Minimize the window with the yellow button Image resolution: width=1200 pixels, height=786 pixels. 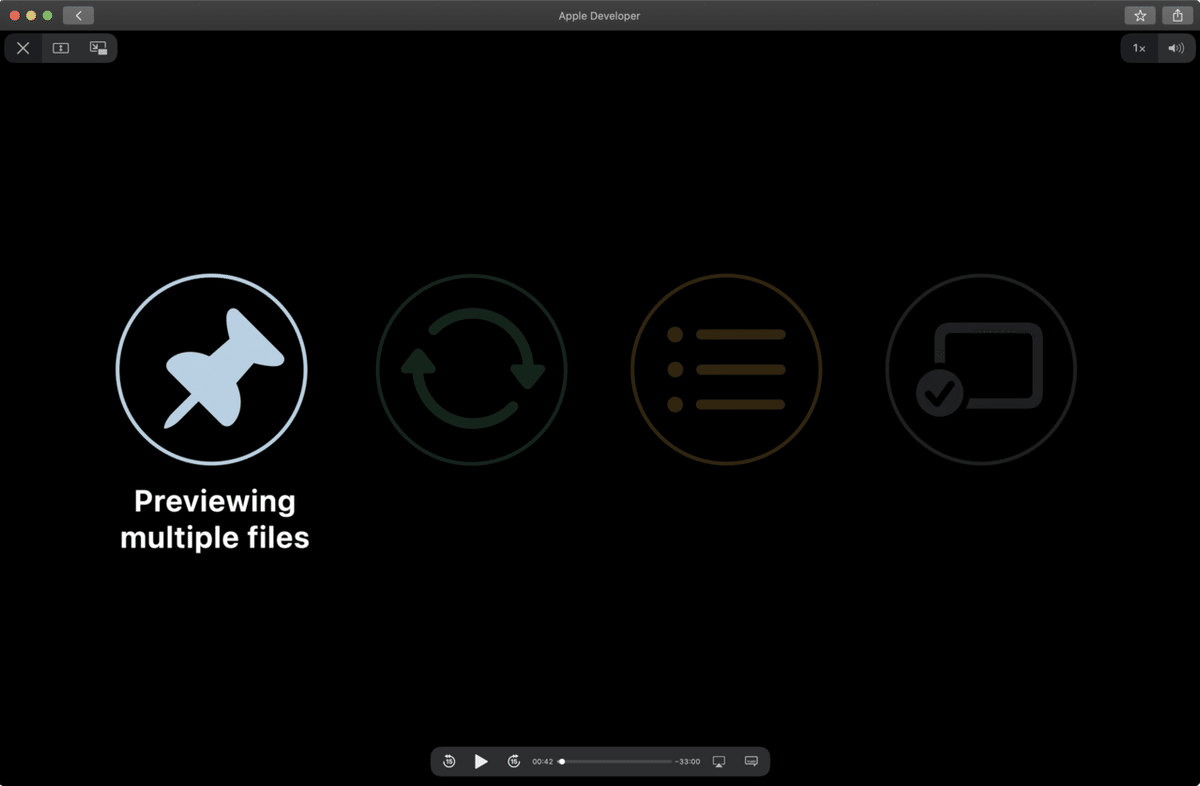[x=31, y=16]
